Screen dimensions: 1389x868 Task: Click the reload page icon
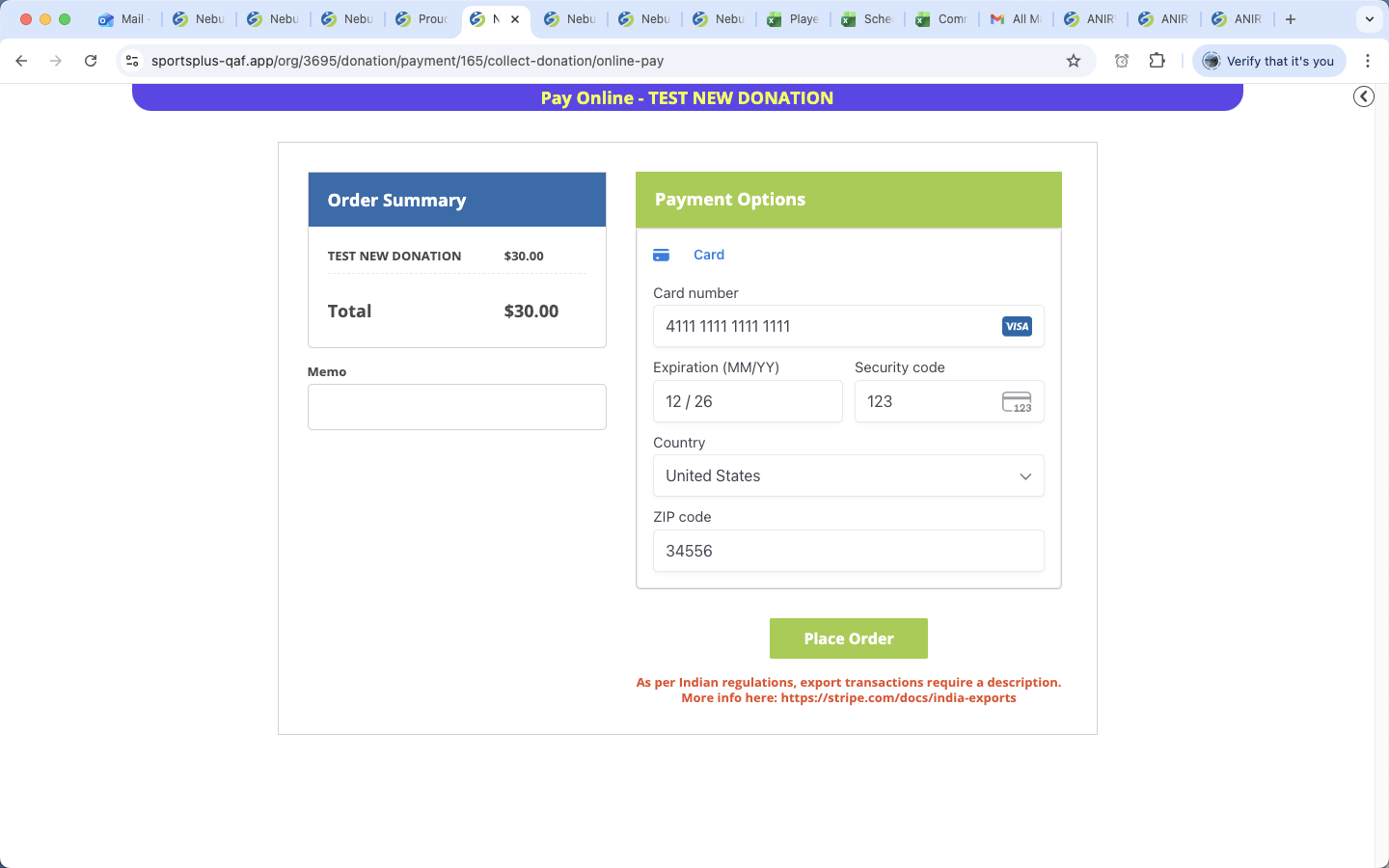pyautogui.click(x=91, y=61)
